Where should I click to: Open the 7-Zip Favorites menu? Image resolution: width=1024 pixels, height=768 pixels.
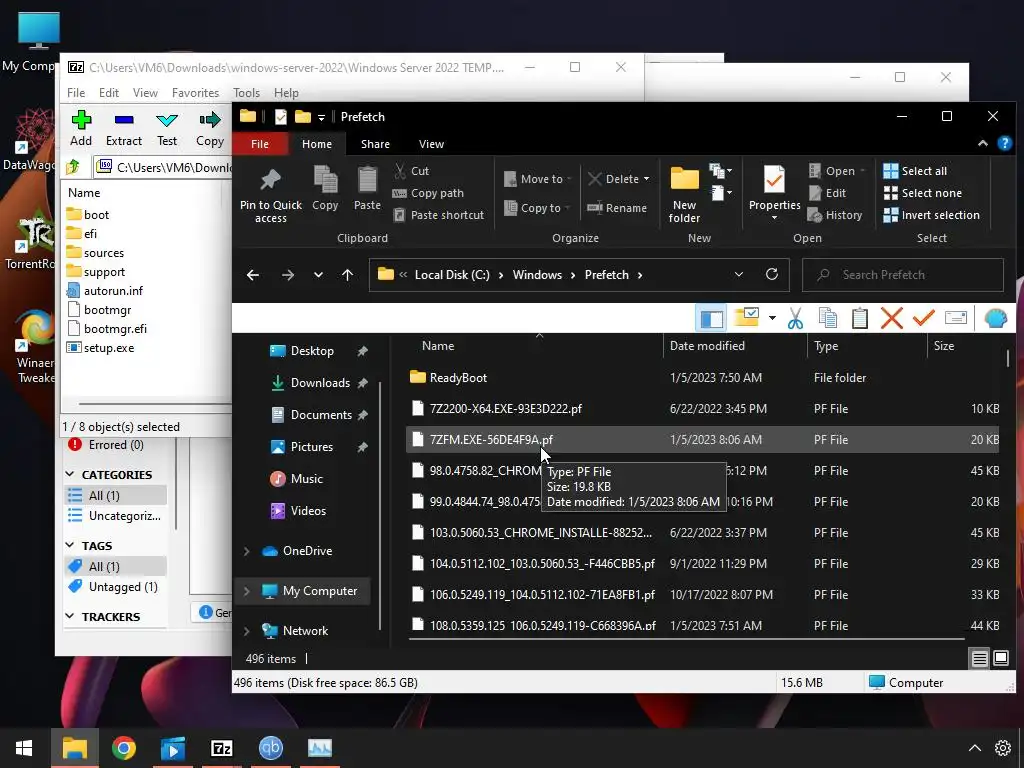pos(195,93)
